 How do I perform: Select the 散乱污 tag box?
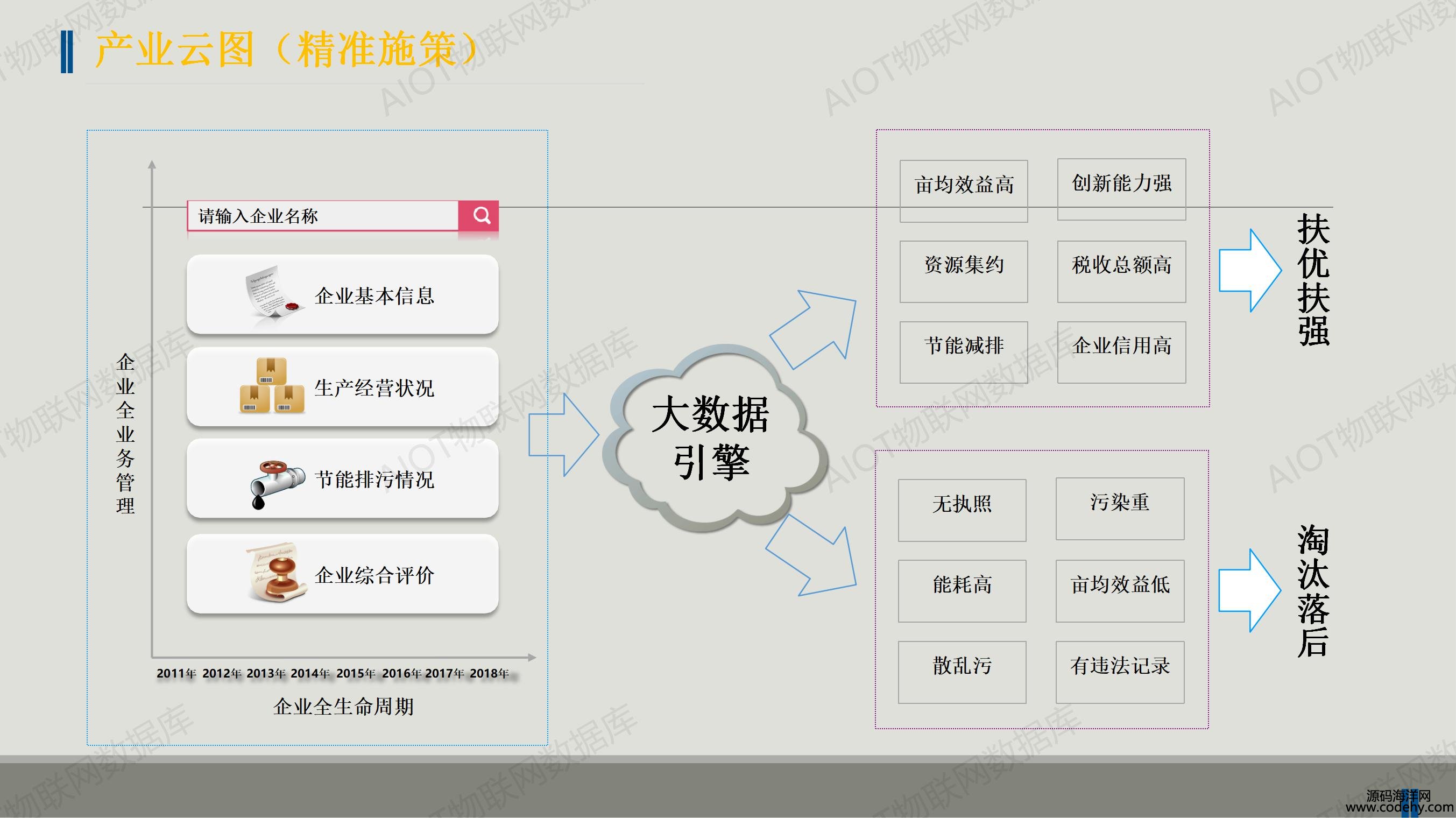point(962,672)
